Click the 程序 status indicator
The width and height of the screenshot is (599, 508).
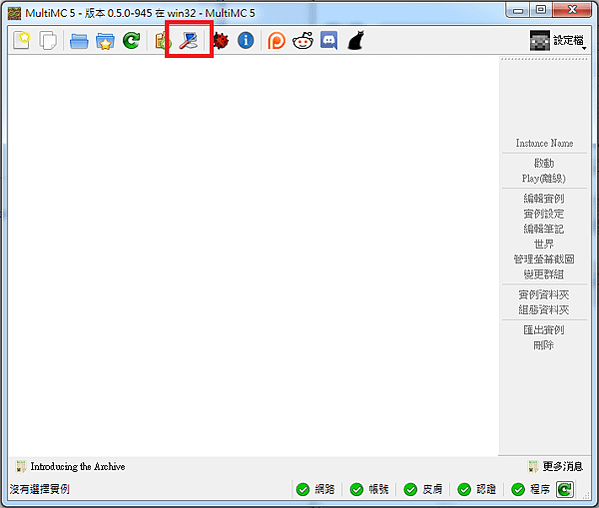click(531, 489)
